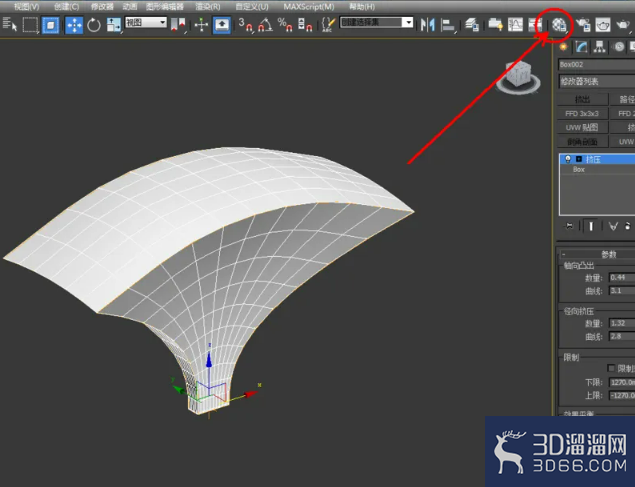Open the 修改器列表 modifier list dropdown
This screenshot has width=635, height=487.
coord(597,81)
